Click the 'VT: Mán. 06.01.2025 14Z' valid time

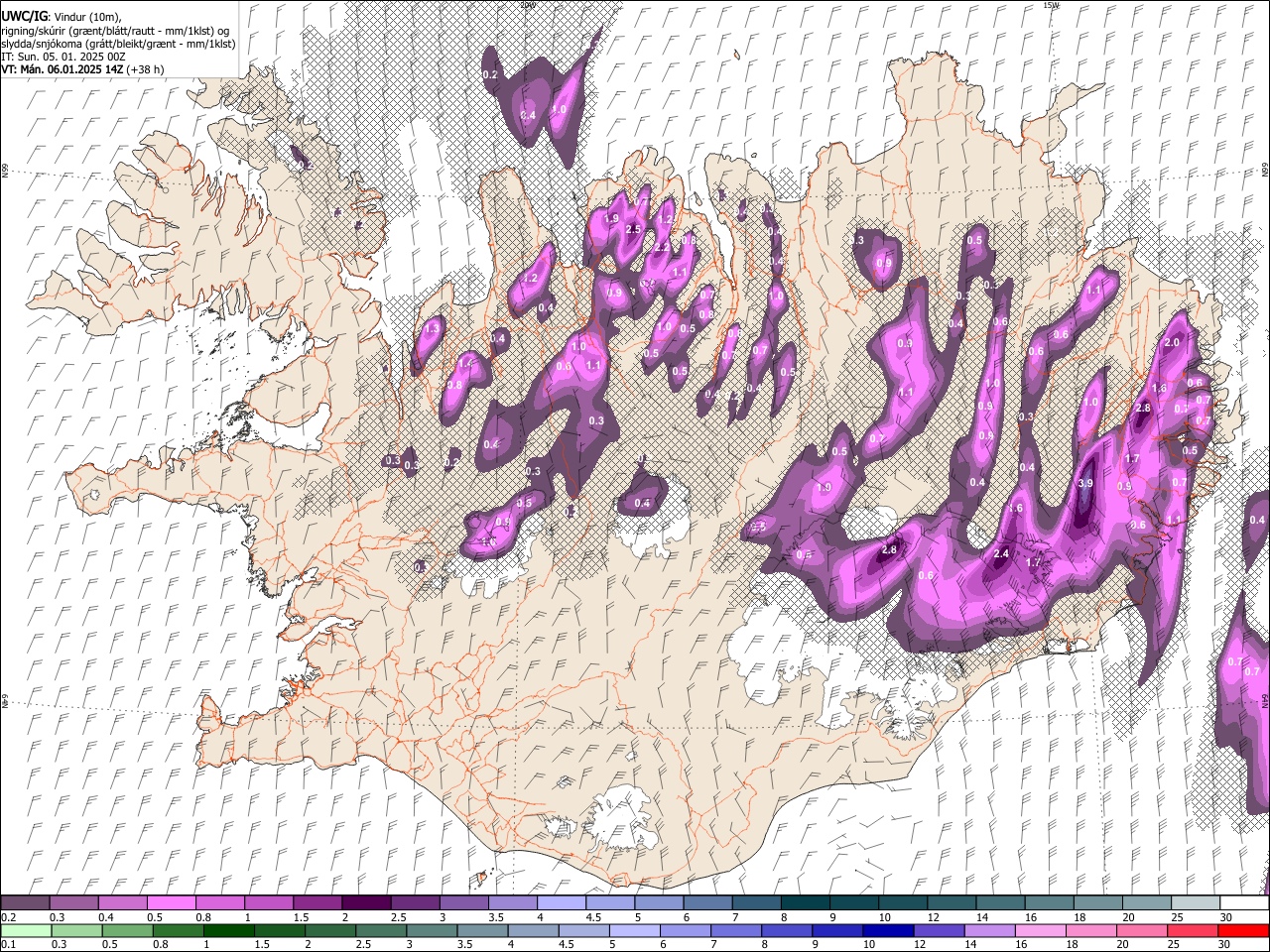pyautogui.click(x=62, y=69)
